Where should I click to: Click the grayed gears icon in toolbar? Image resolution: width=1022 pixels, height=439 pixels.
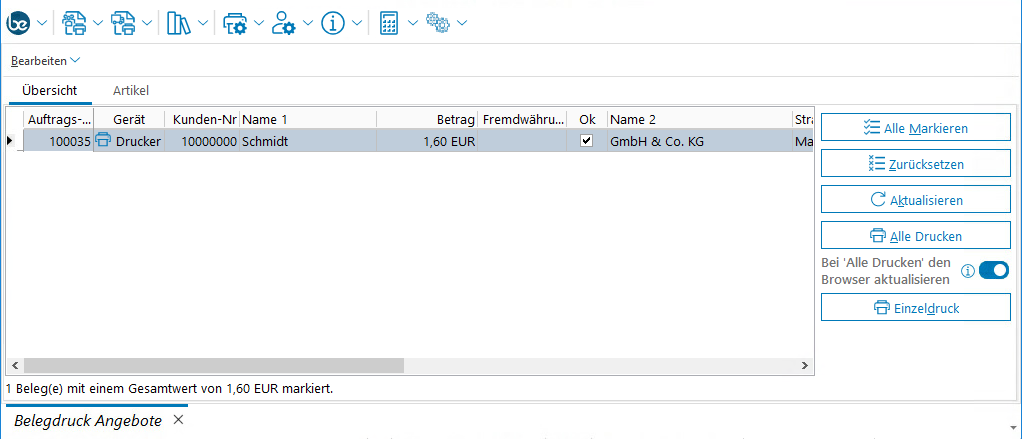pyautogui.click(x=439, y=22)
